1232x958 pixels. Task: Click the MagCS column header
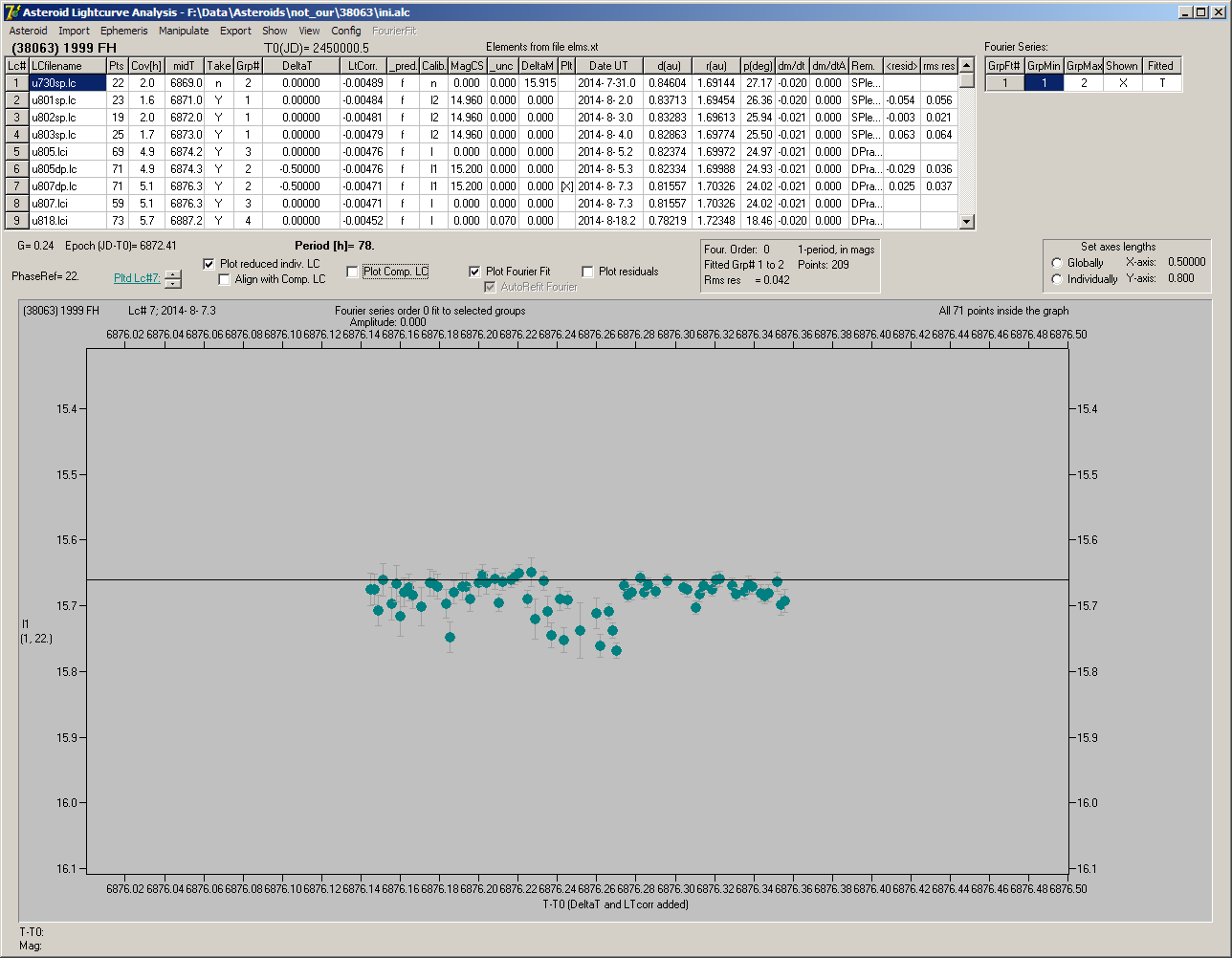tap(467, 66)
